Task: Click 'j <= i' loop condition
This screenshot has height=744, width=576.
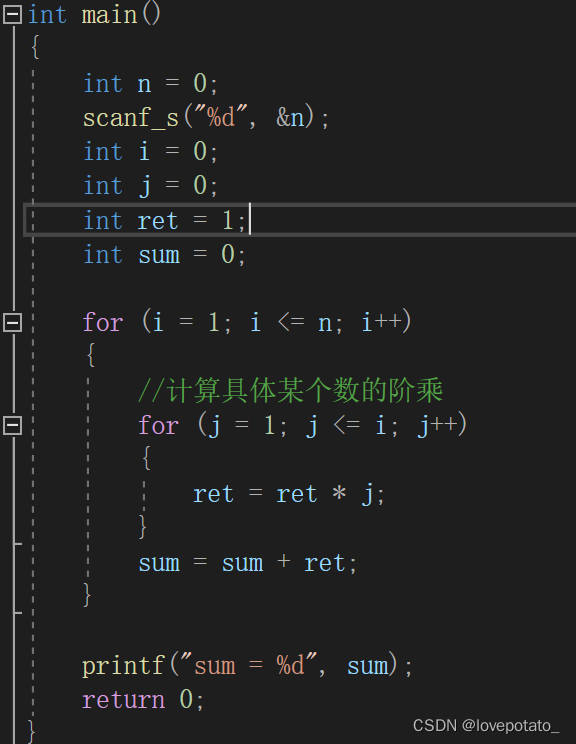Action: (345, 426)
